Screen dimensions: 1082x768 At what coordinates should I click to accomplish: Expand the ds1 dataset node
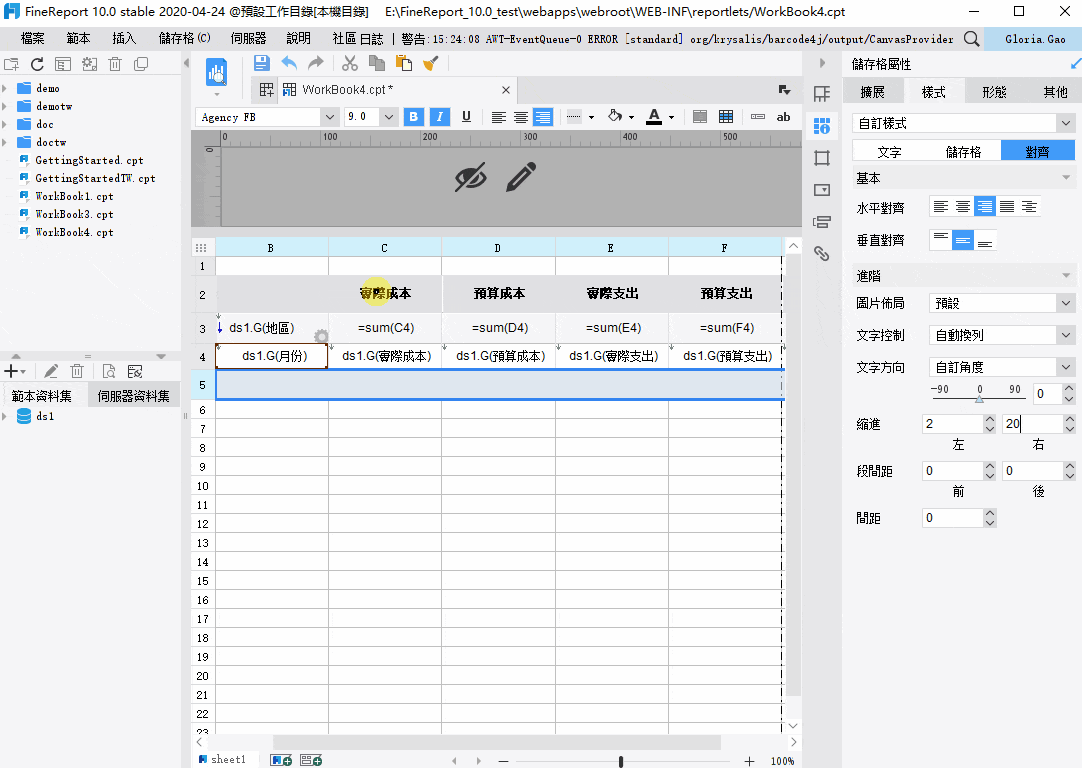click(5, 416)
